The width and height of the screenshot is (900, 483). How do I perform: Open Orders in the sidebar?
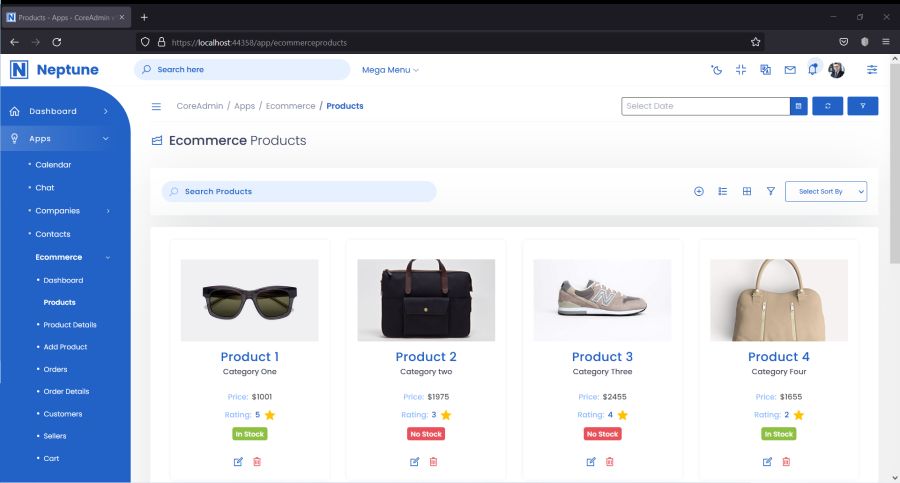click(56, 369)
